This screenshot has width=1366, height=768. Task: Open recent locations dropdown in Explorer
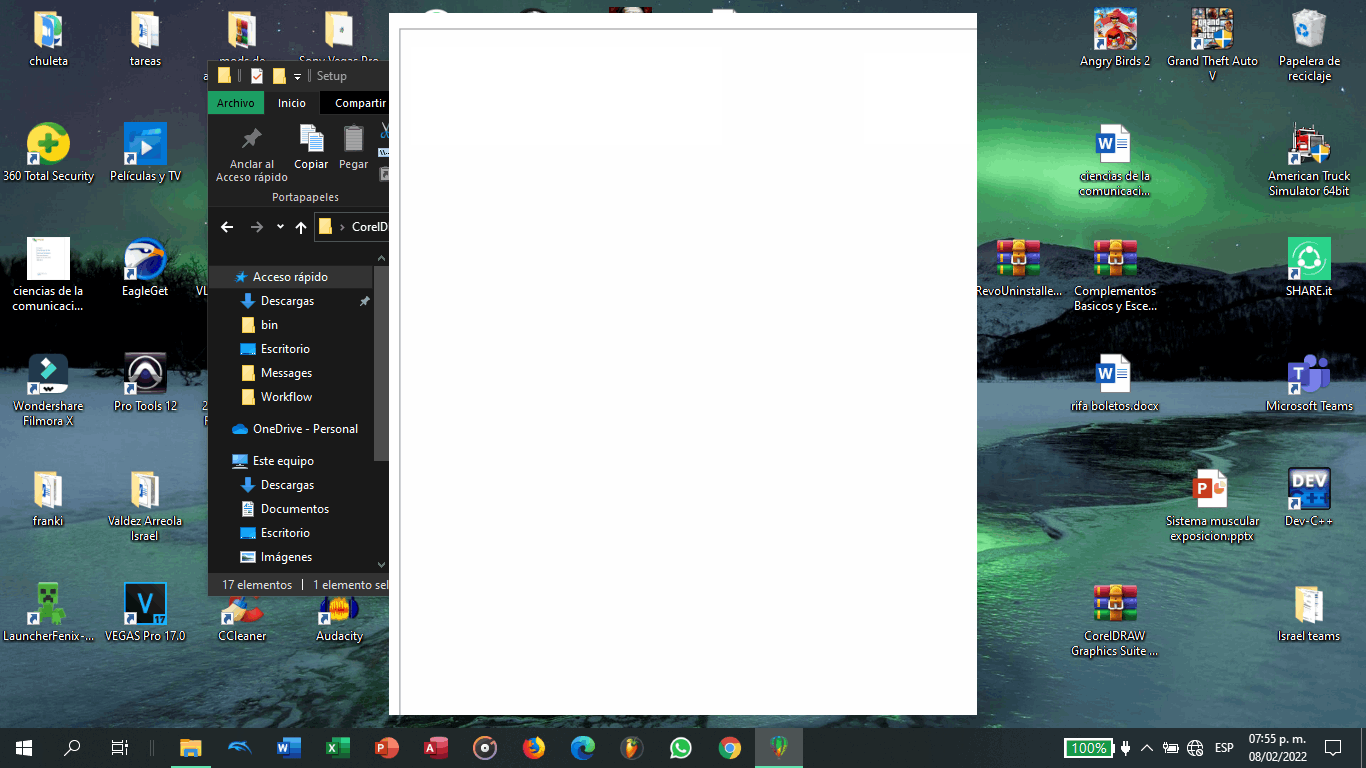coord(280,227)
